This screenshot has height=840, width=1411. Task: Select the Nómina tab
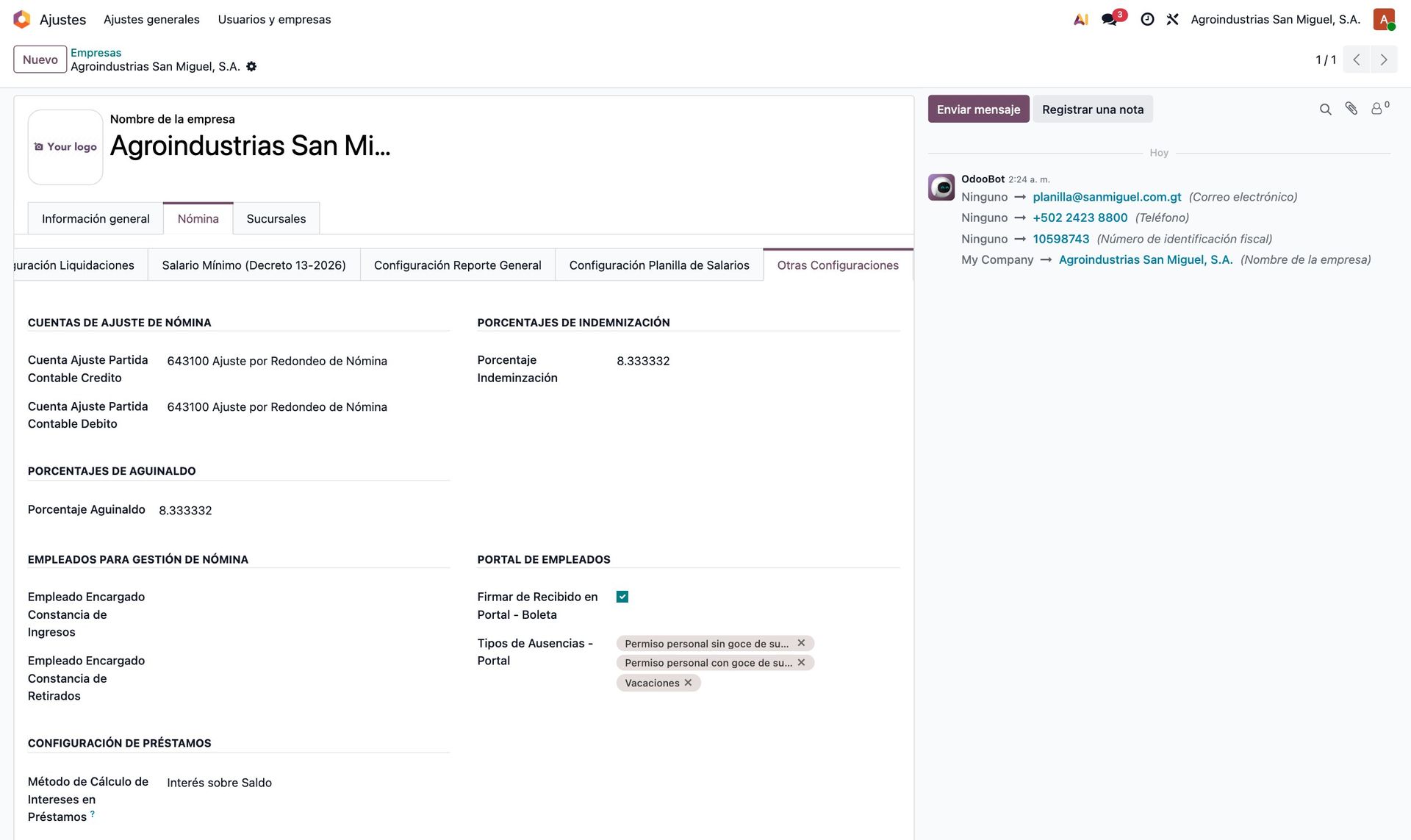click(x=198, y=219)
